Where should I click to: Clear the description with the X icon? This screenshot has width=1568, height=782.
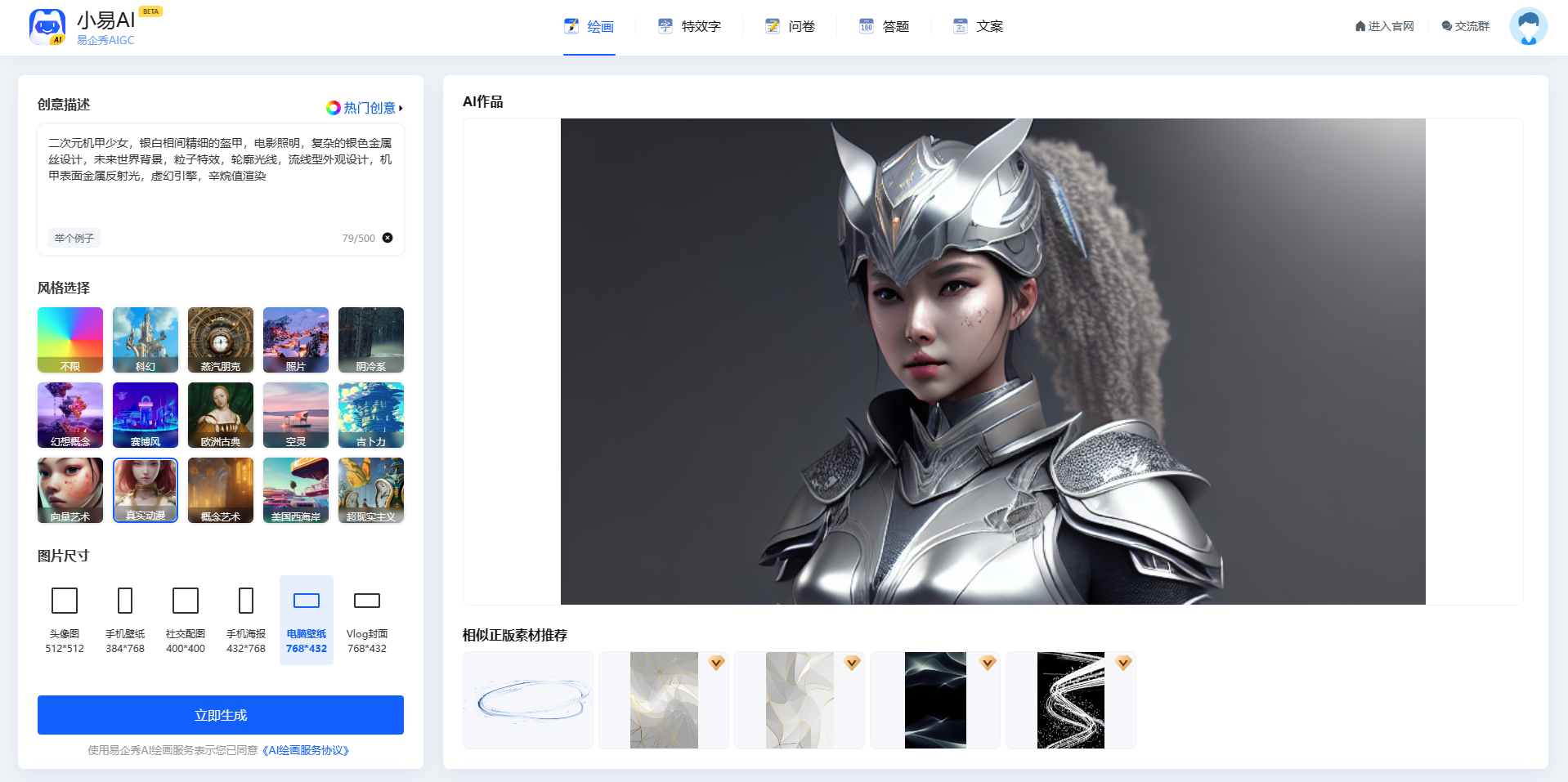388,238
